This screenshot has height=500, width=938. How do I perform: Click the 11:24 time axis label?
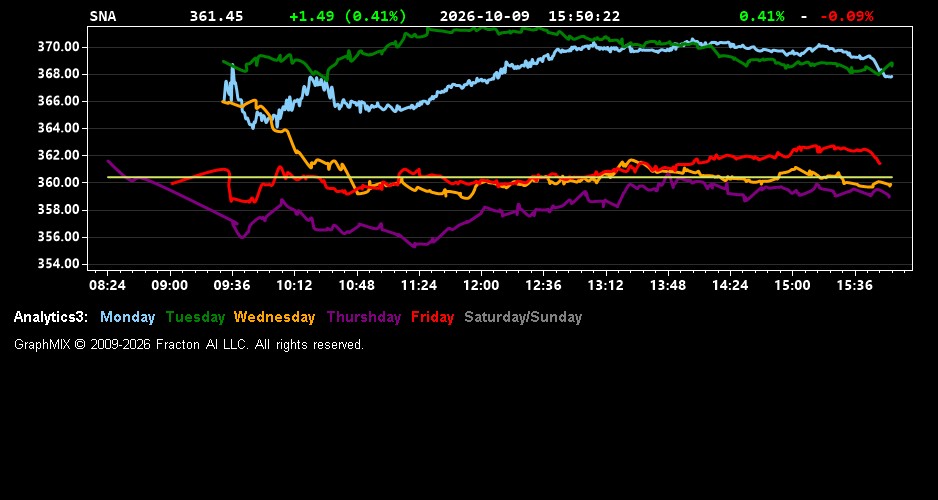pyautogui.click(x=419, y=285)
